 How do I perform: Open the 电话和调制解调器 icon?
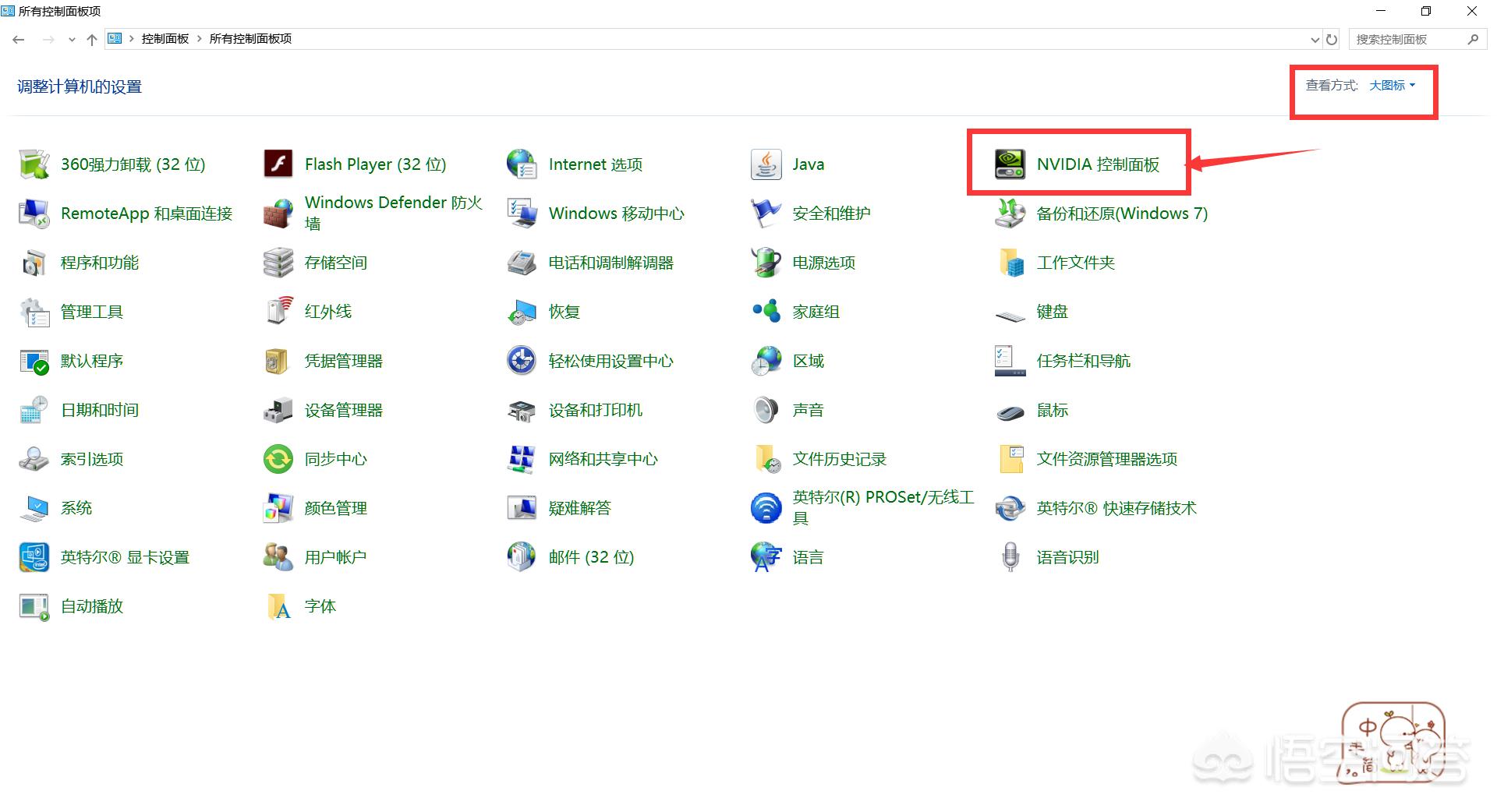[x=522, y=263]
